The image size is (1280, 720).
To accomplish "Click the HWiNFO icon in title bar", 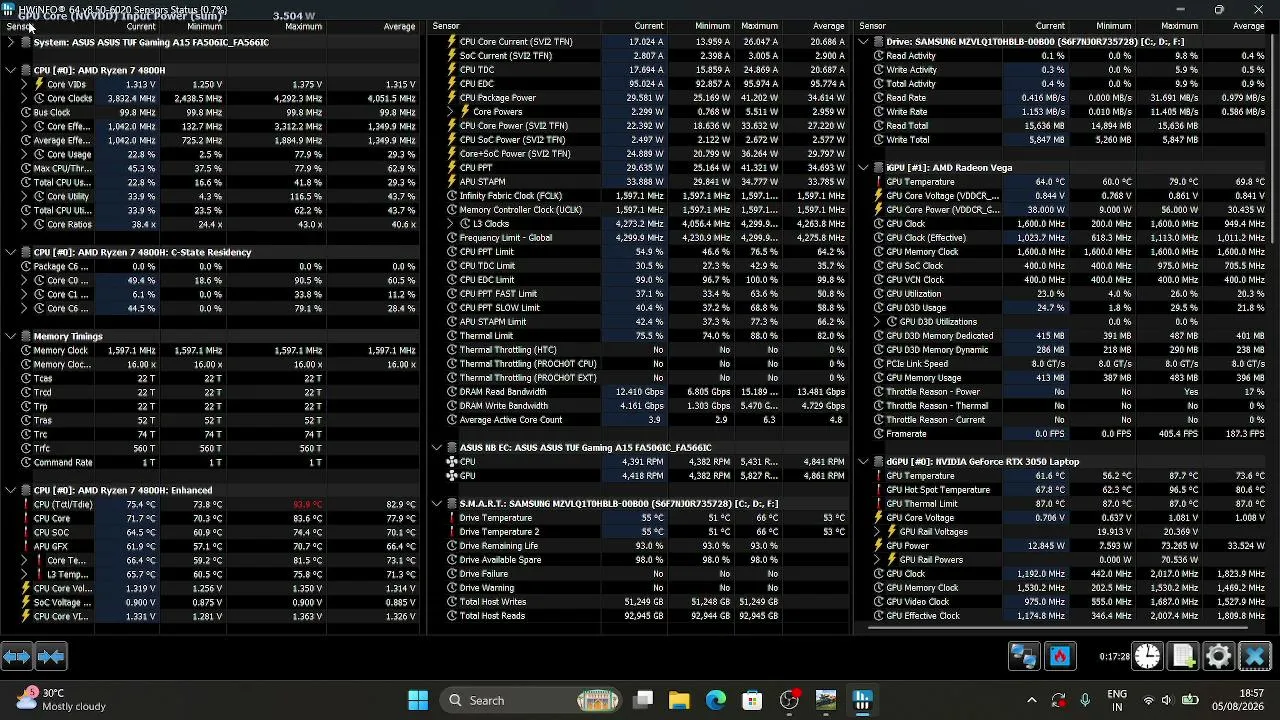I will pyautogui.click(x=8, y=10).
